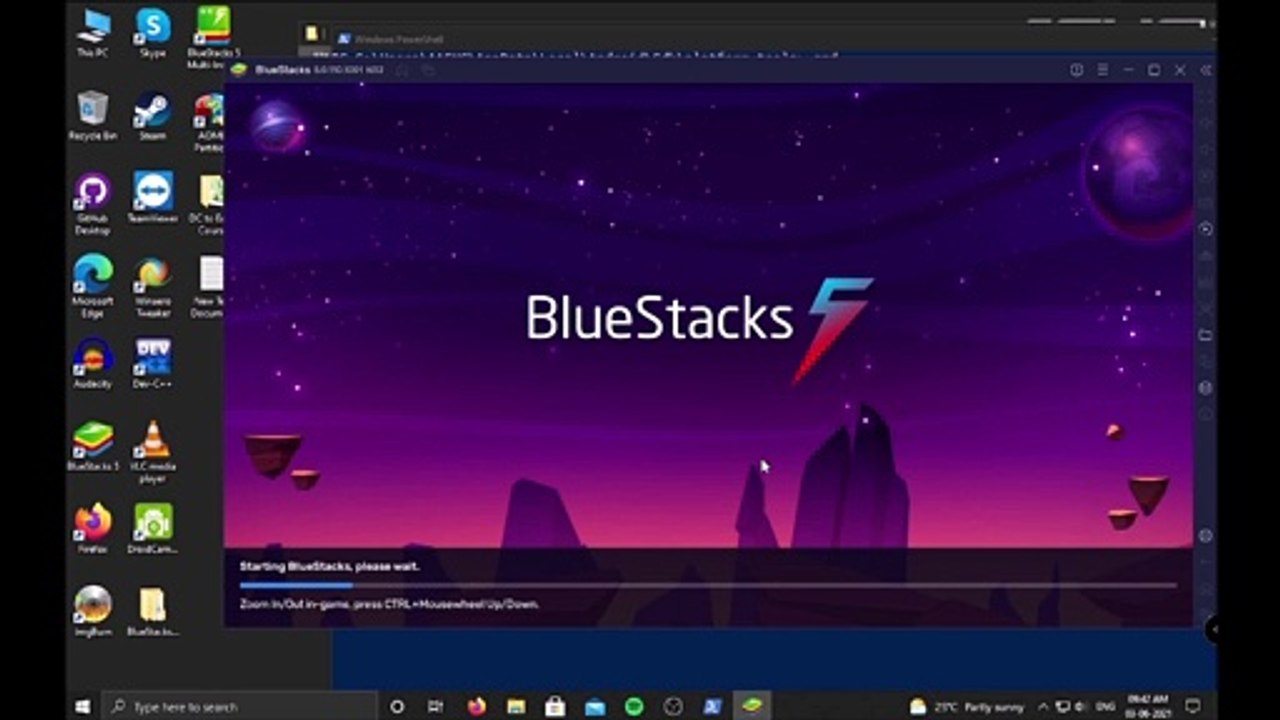Viewport: 1280px width, 720px height.
Task: Select the Skype desktop shortcut
Action: pyautogui.click(x=153, y=33)
